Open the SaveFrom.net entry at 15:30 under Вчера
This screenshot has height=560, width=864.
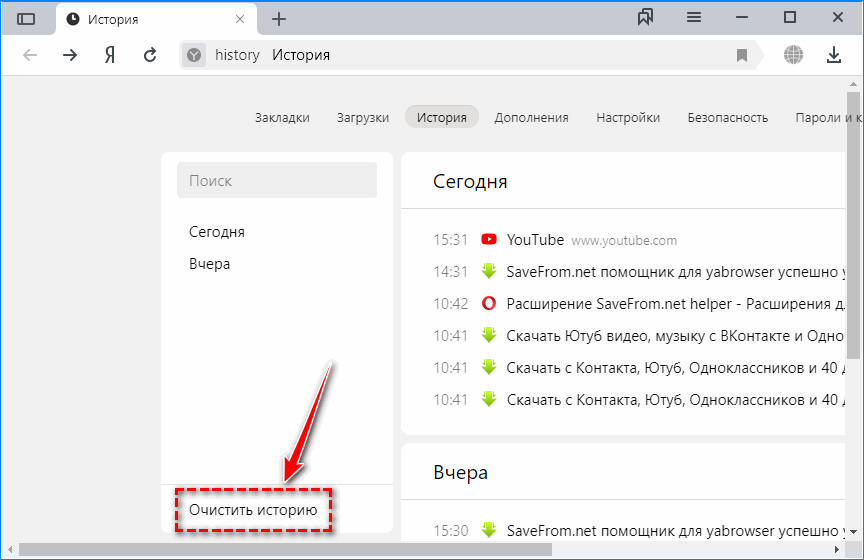(676, 531)
